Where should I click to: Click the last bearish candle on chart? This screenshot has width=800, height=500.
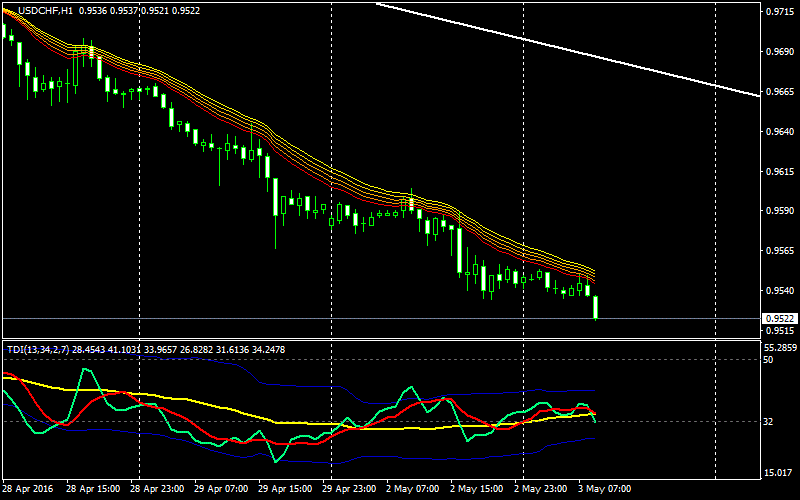tap(596, 307)
